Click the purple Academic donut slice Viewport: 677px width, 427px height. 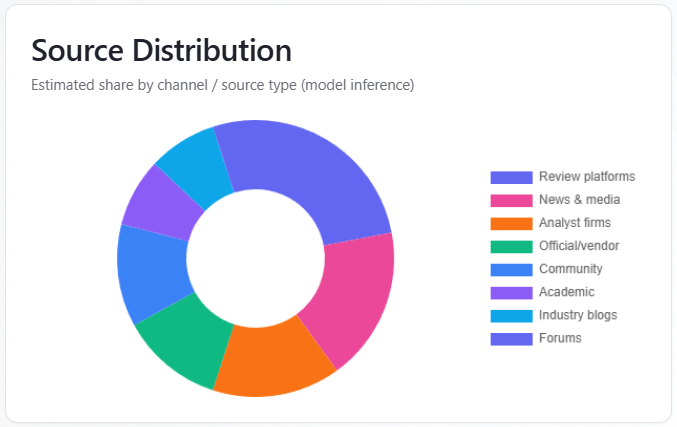coord(157,200)
